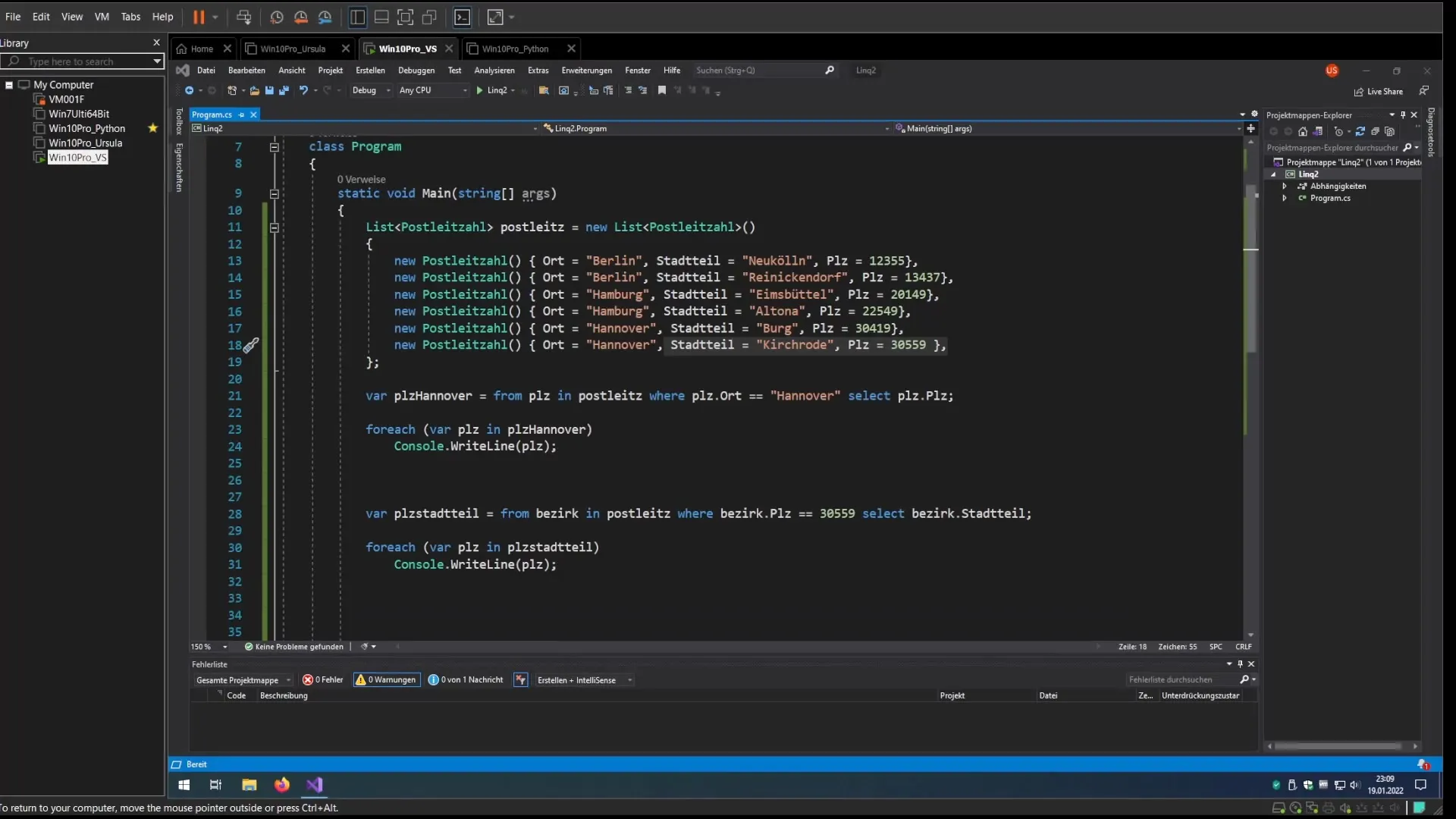
Task: Open the Any CPU platform dropdown
Action: (x=433, y=90)
